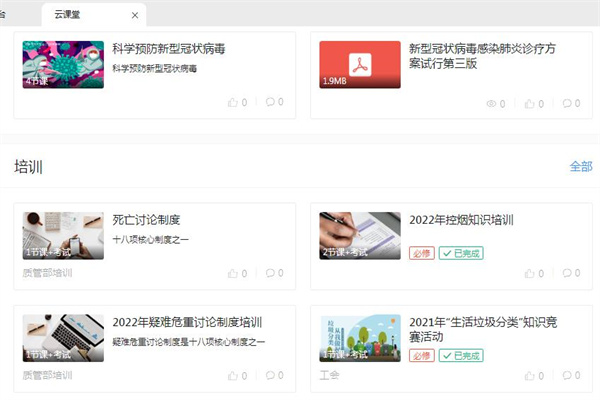
Task: Like the 新型冠状病毒感染肺炎诊疗方案 document
Action: click(x=530, y=102)
